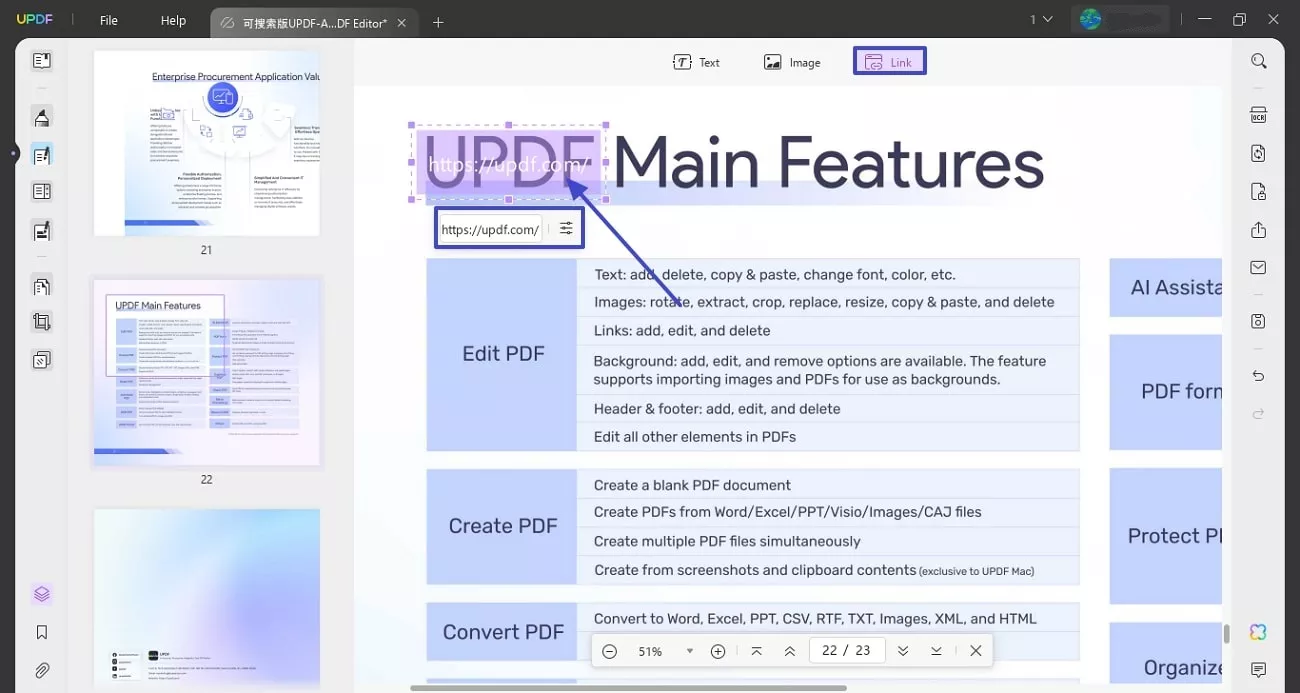This screenshot has height=693, width=1300.
Task: Open the Attachments paperclip icon
Action: coord(41,670)
